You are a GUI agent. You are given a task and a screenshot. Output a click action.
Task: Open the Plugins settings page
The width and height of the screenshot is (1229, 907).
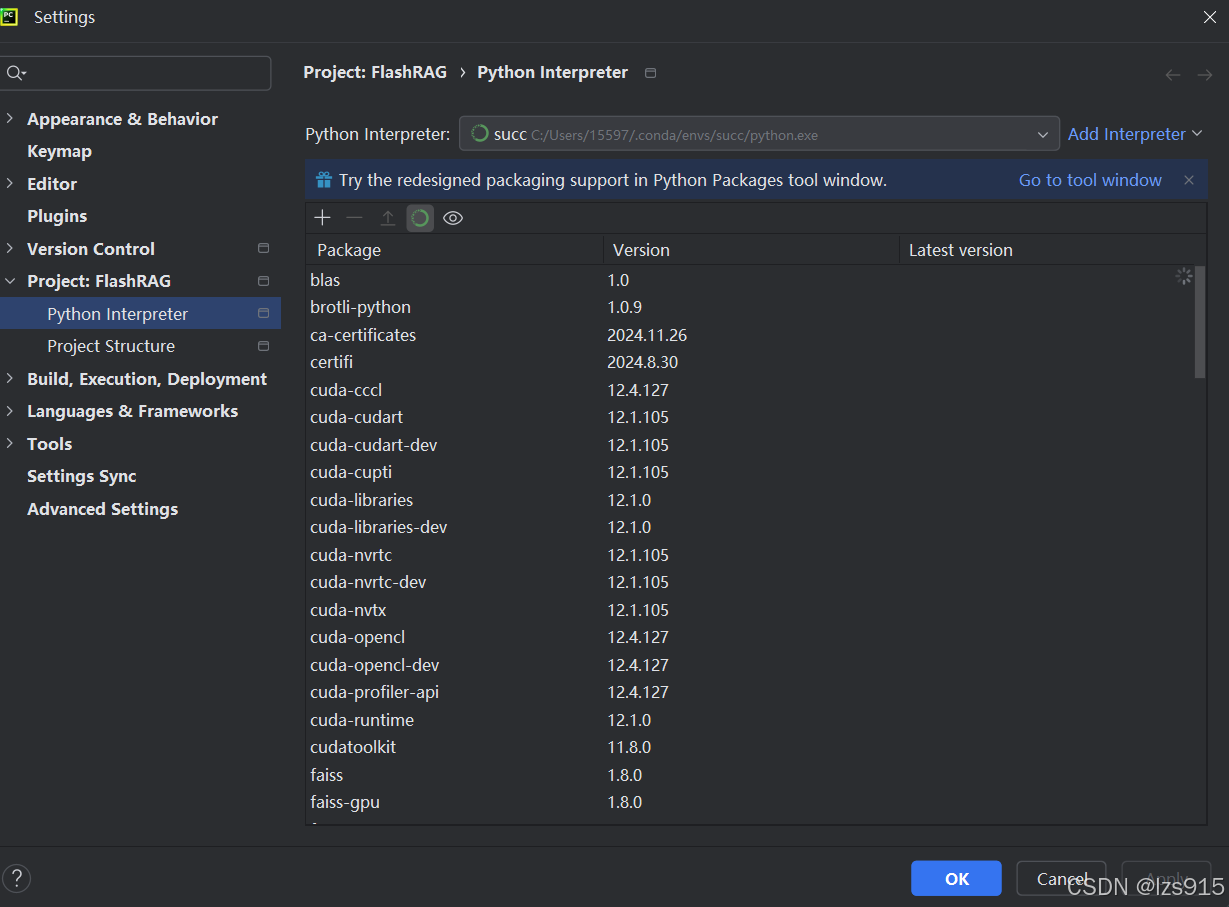[57, 216]
